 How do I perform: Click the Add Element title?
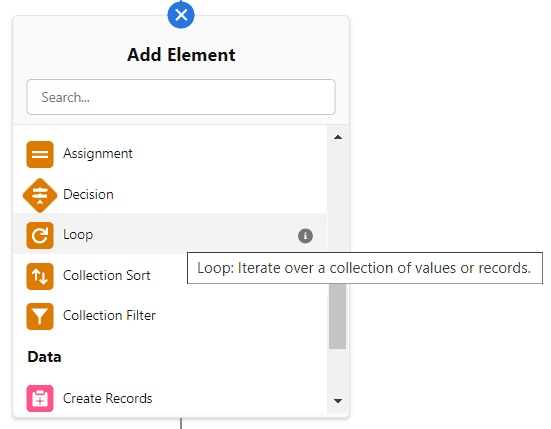point(181,55)
